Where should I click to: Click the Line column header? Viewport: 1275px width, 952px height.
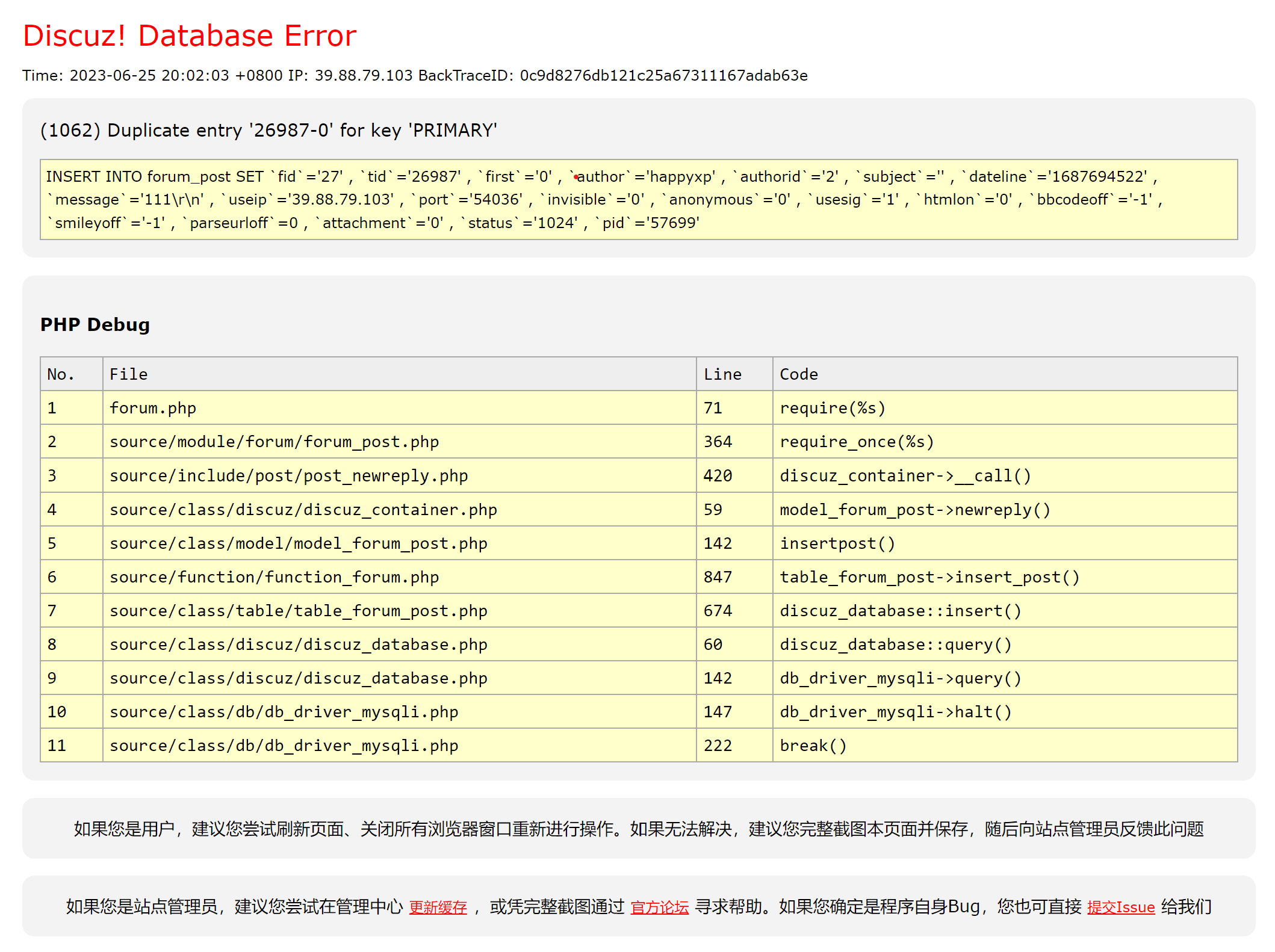click(x=722, y=374)
